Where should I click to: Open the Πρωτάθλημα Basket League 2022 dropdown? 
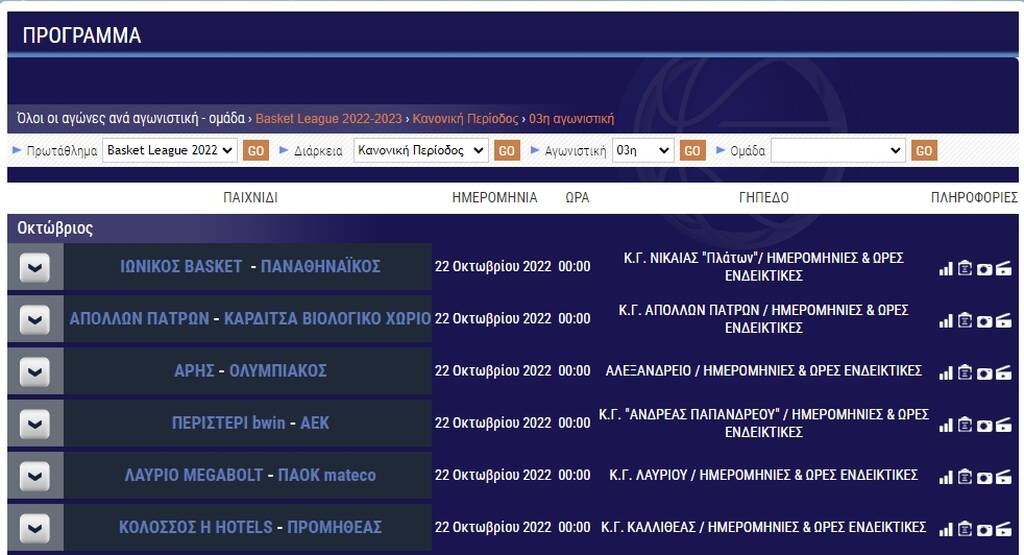coord(170,150)
